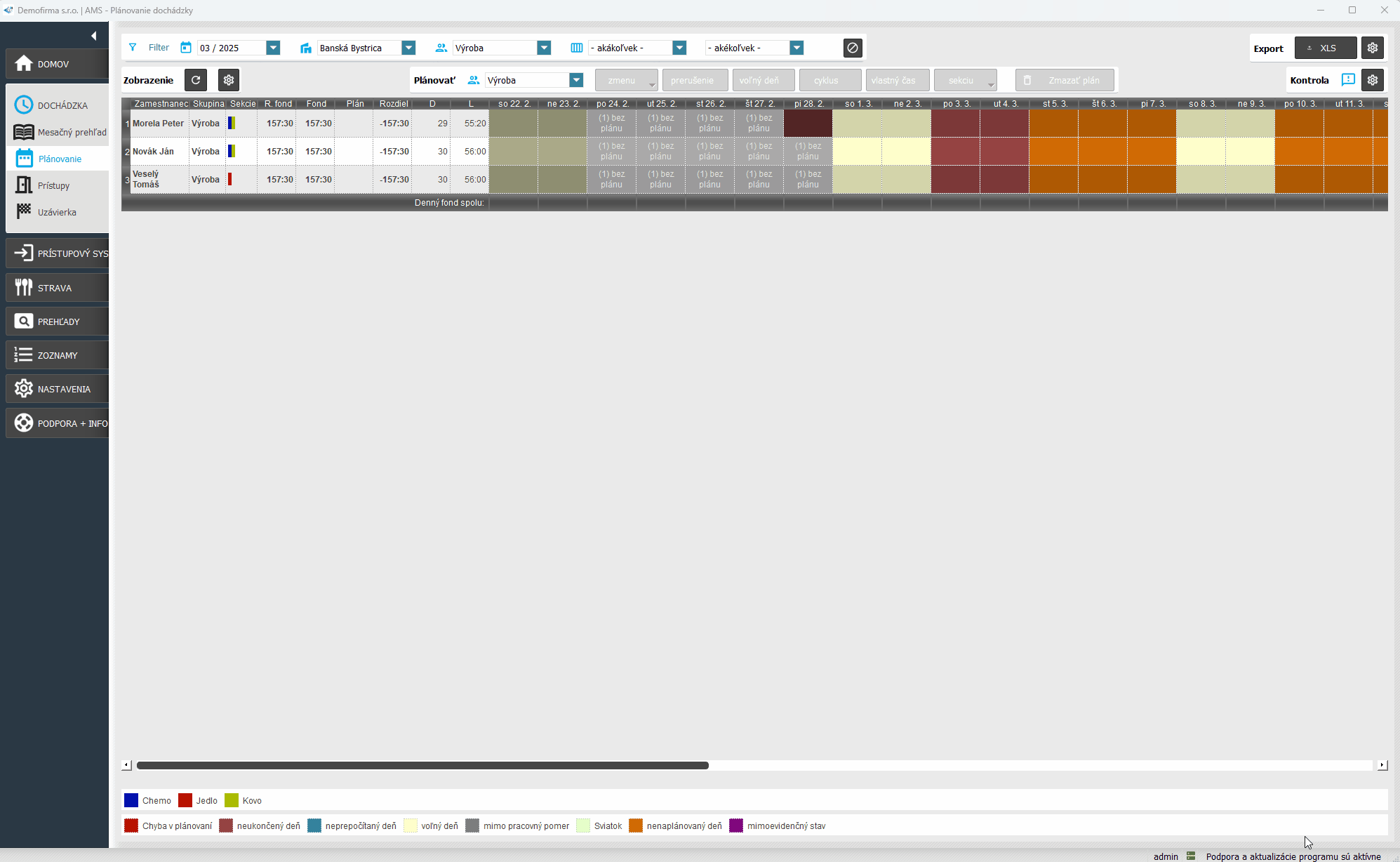Click the XLS export button
The height and width of the screenshot is (862, 1400).
pos(1325,48)
